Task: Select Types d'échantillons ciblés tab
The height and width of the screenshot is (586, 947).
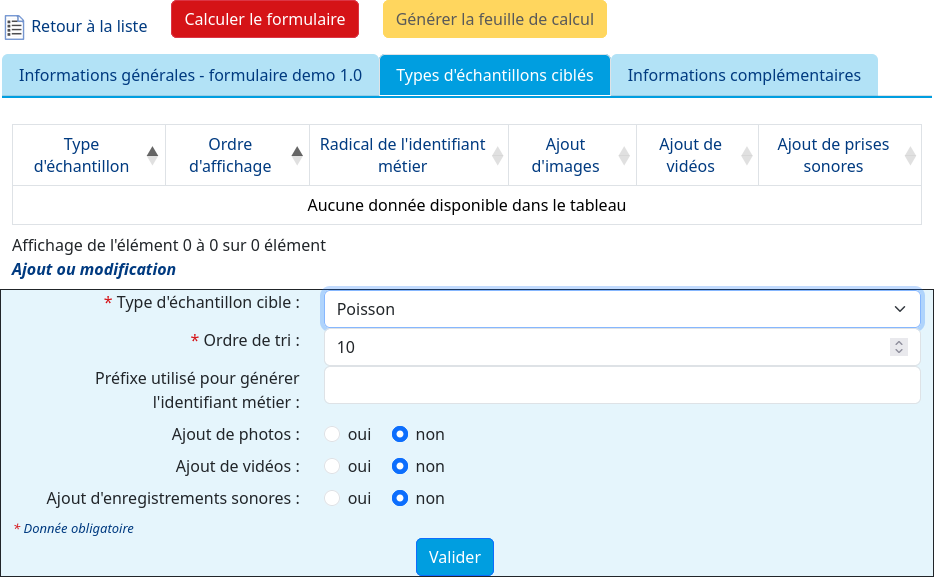Action: 495,76
